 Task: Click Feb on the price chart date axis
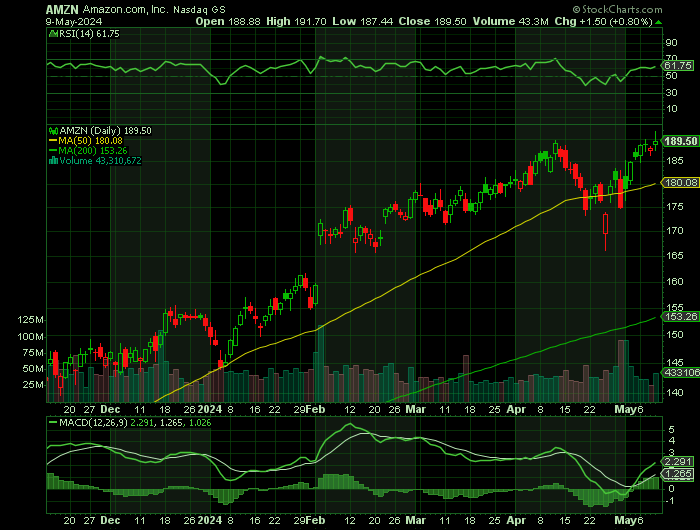316,409
